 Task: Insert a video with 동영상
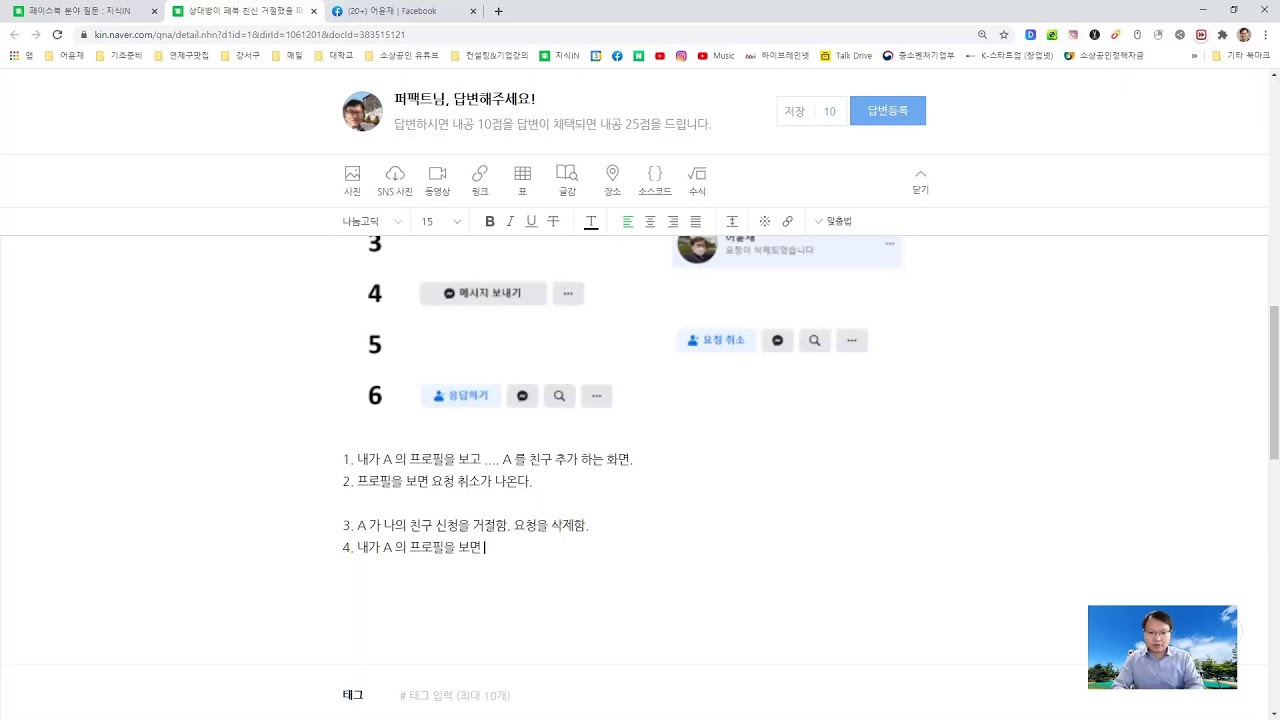437,181
